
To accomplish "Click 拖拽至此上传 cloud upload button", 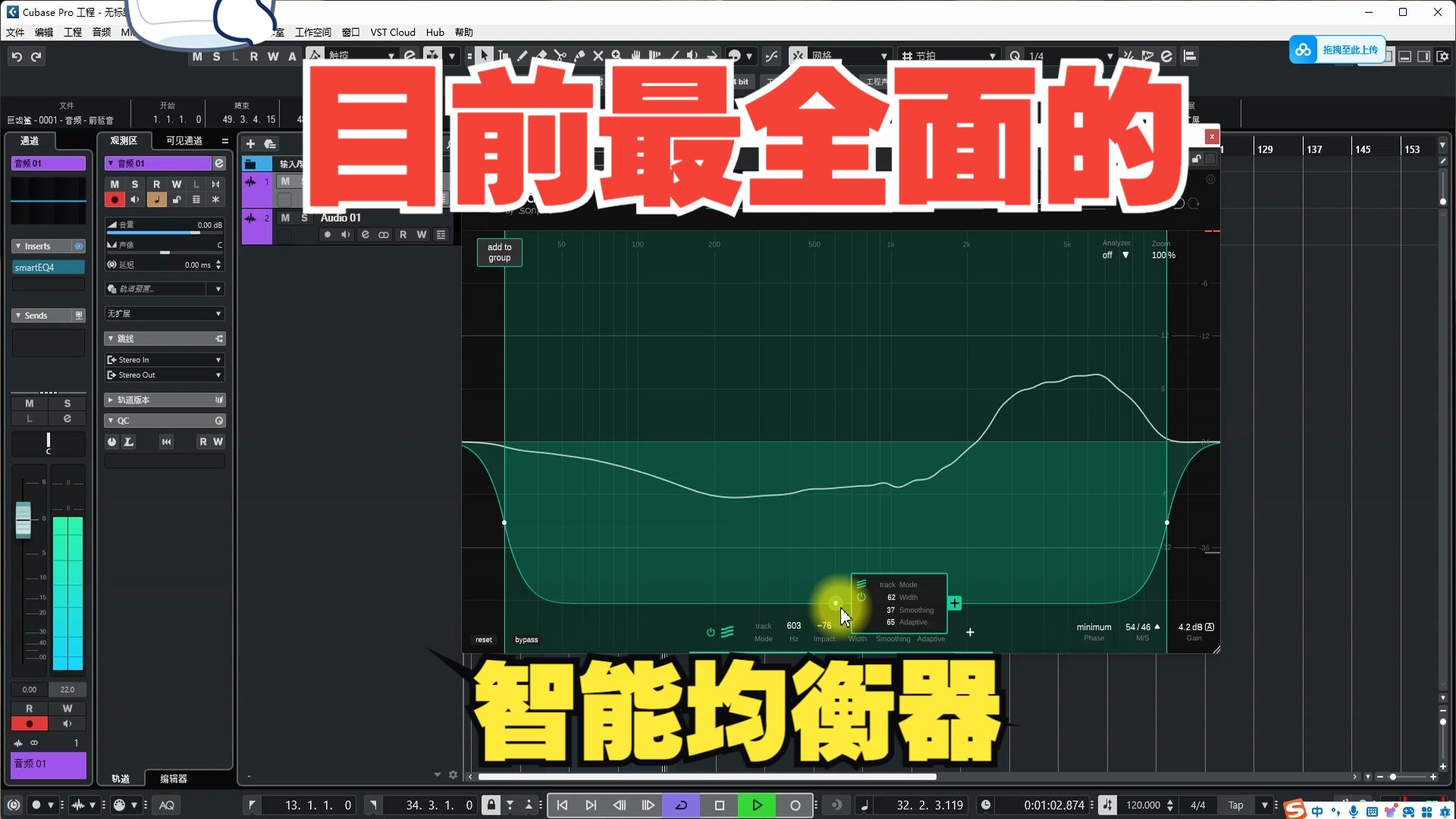I will (x=1338, y=50).
